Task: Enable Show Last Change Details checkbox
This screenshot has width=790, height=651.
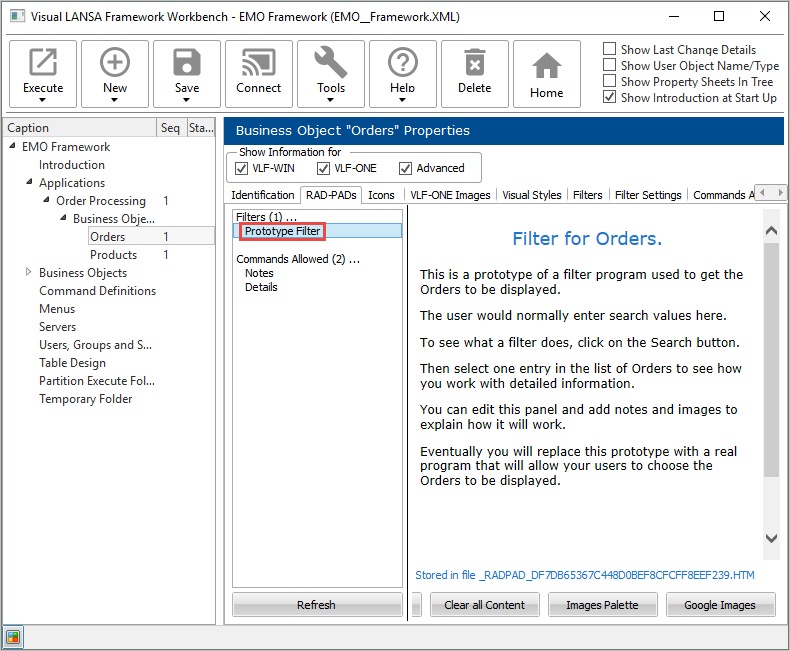Action: point(610,50)
